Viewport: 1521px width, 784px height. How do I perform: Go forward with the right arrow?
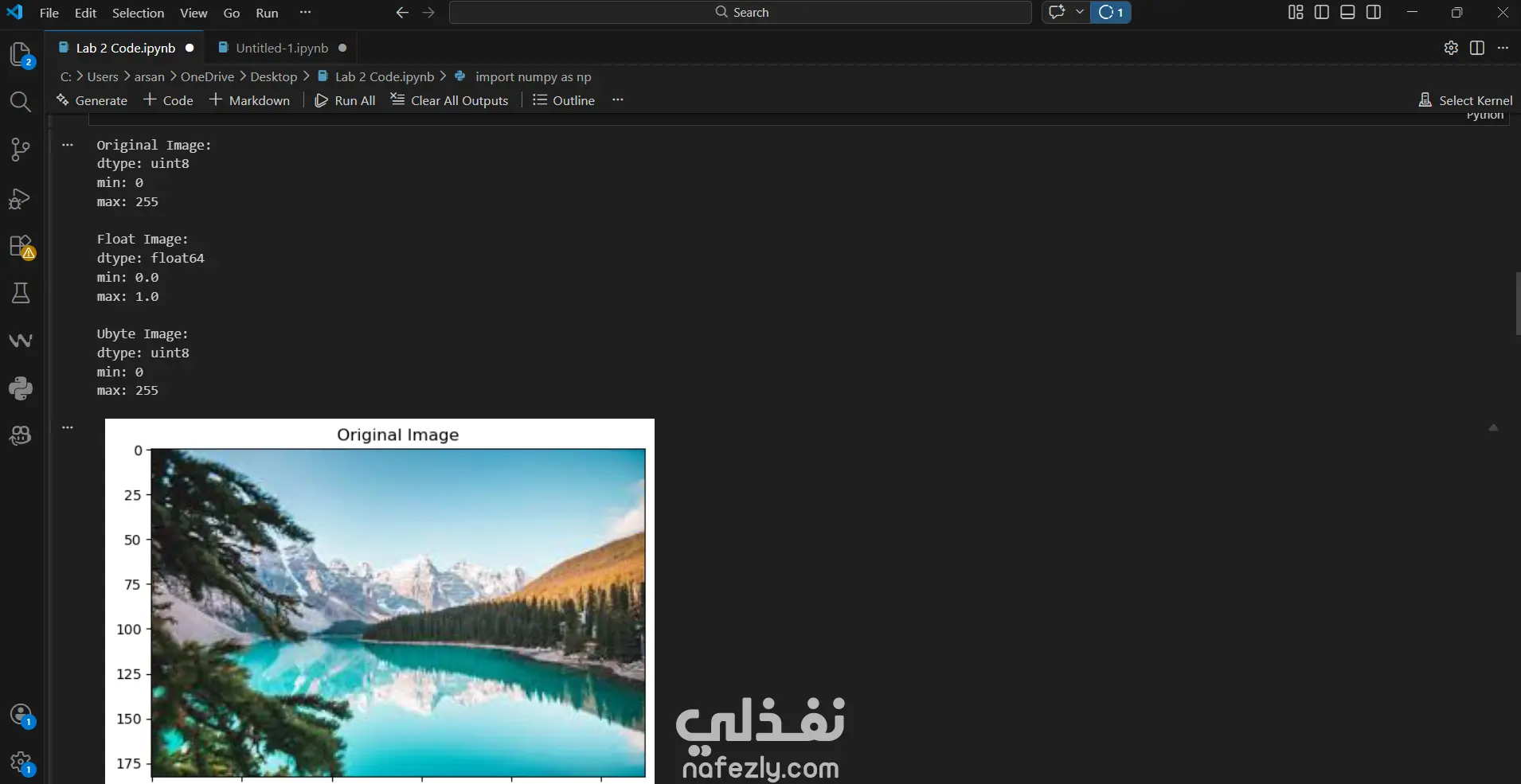[x=428, y=13]
